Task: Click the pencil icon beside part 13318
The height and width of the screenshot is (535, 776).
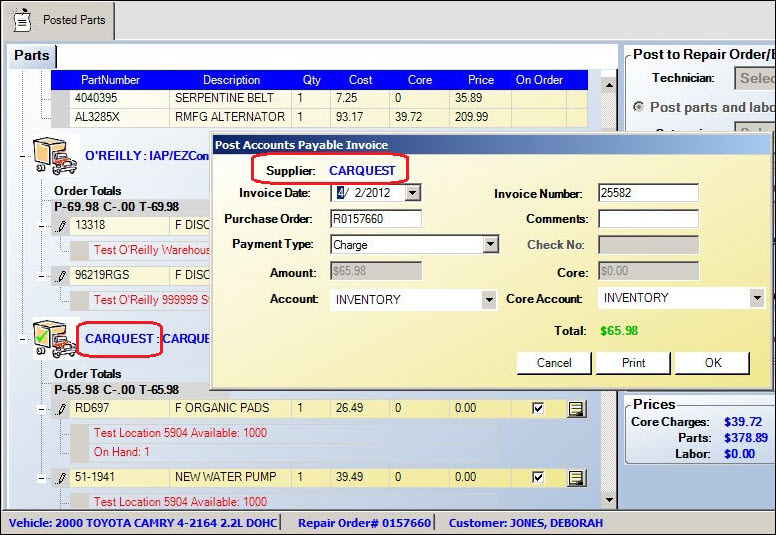Action: pyautogui.click(x=61, y=226)
